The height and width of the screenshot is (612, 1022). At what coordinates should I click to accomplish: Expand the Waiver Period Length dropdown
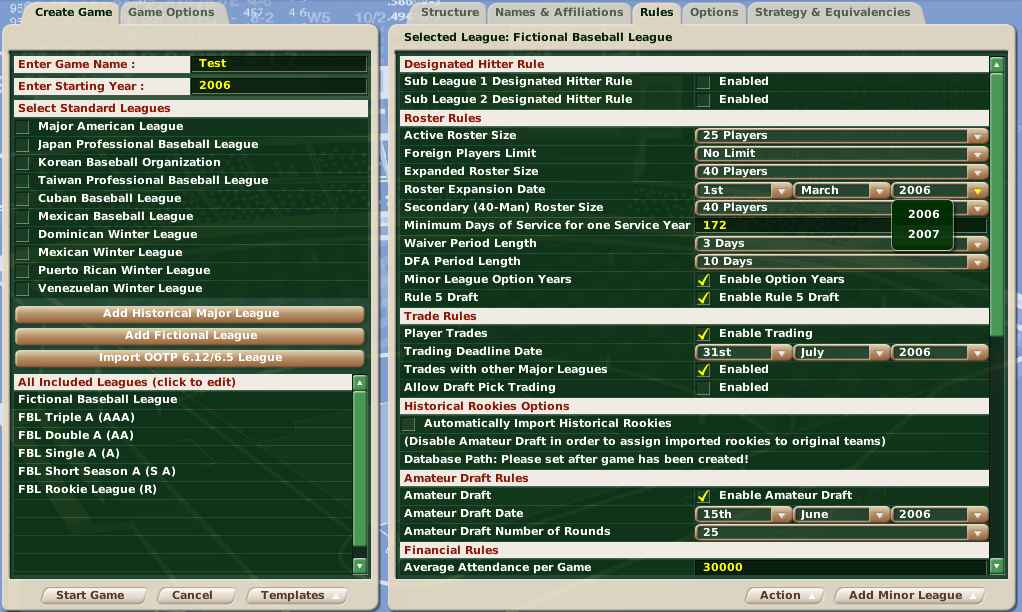pos(841,244)
